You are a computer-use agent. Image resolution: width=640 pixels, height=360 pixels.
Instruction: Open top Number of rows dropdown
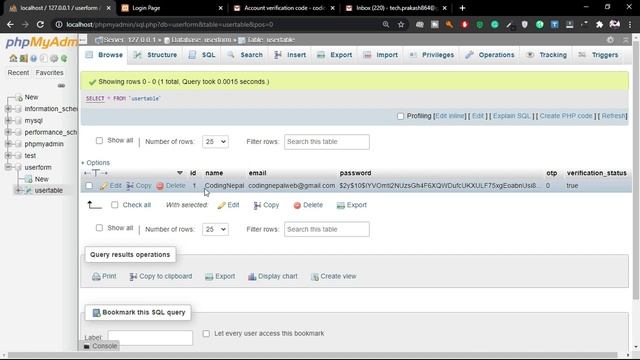tap(215, 142)
